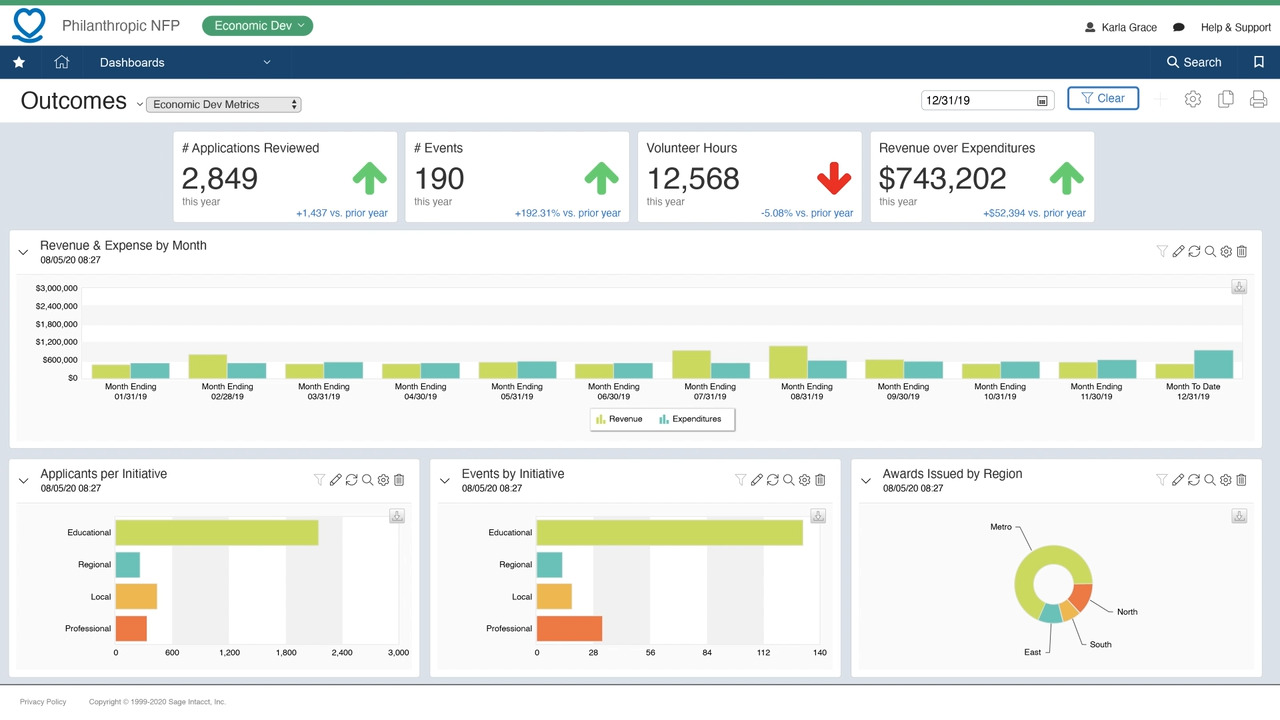Click the favorites star icon
This screenshot has width=1280, height=720.
point(19,62)
